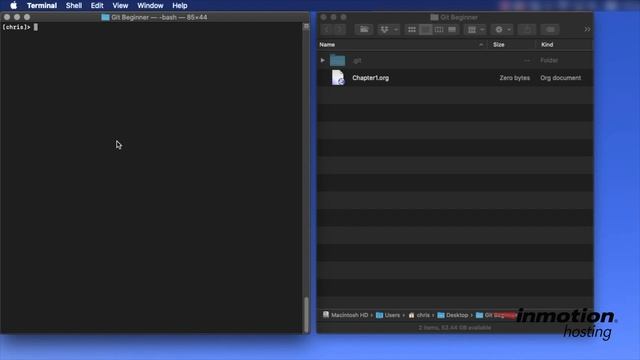The width and height of the screenshot is (640, 360).
Task: Click the Git Beginner folder in path bar
Action: pos(496,315)
